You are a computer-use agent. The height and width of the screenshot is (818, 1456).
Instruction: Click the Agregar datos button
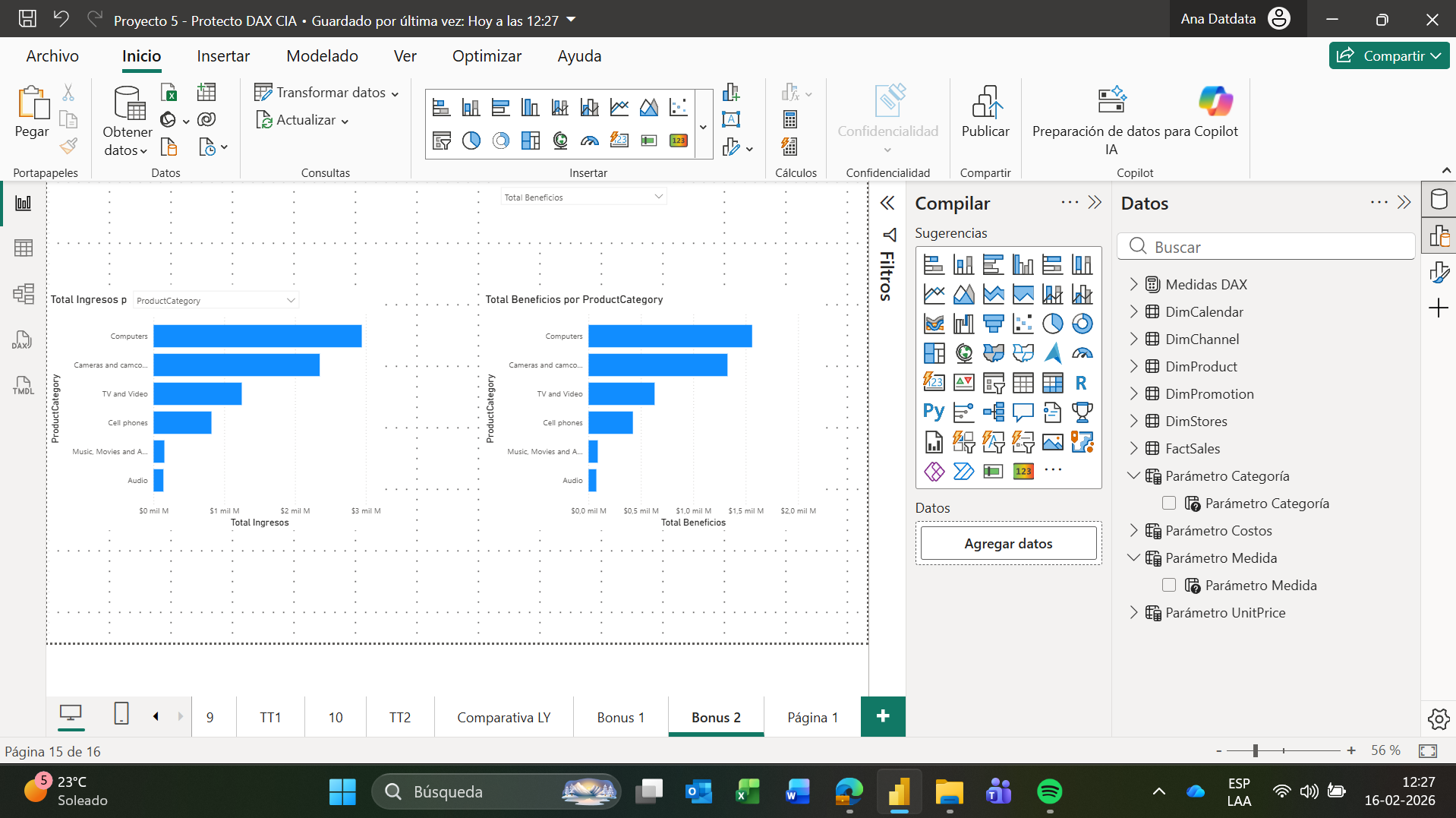[1007, 544]
